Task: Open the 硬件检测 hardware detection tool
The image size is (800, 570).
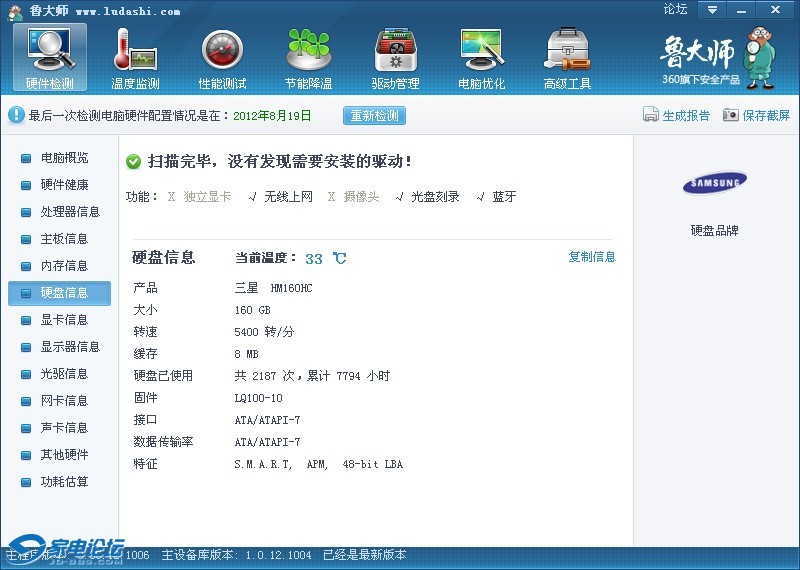Action: tap(49, 58)
